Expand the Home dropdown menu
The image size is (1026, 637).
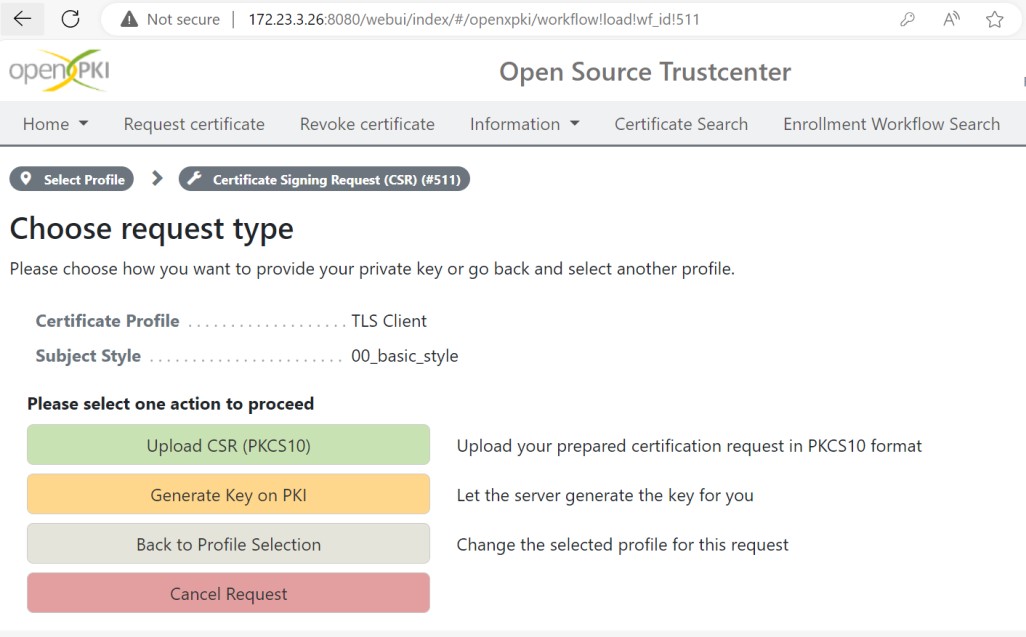click(x=55, y=124)
